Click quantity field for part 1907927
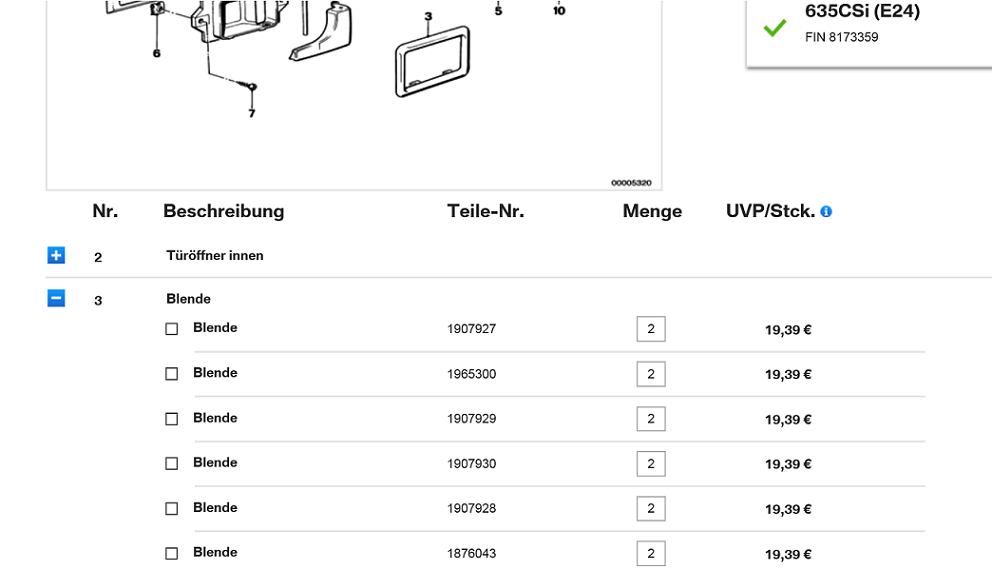The width and height of the screenshot is (992, 570). [x=651, y=329]
